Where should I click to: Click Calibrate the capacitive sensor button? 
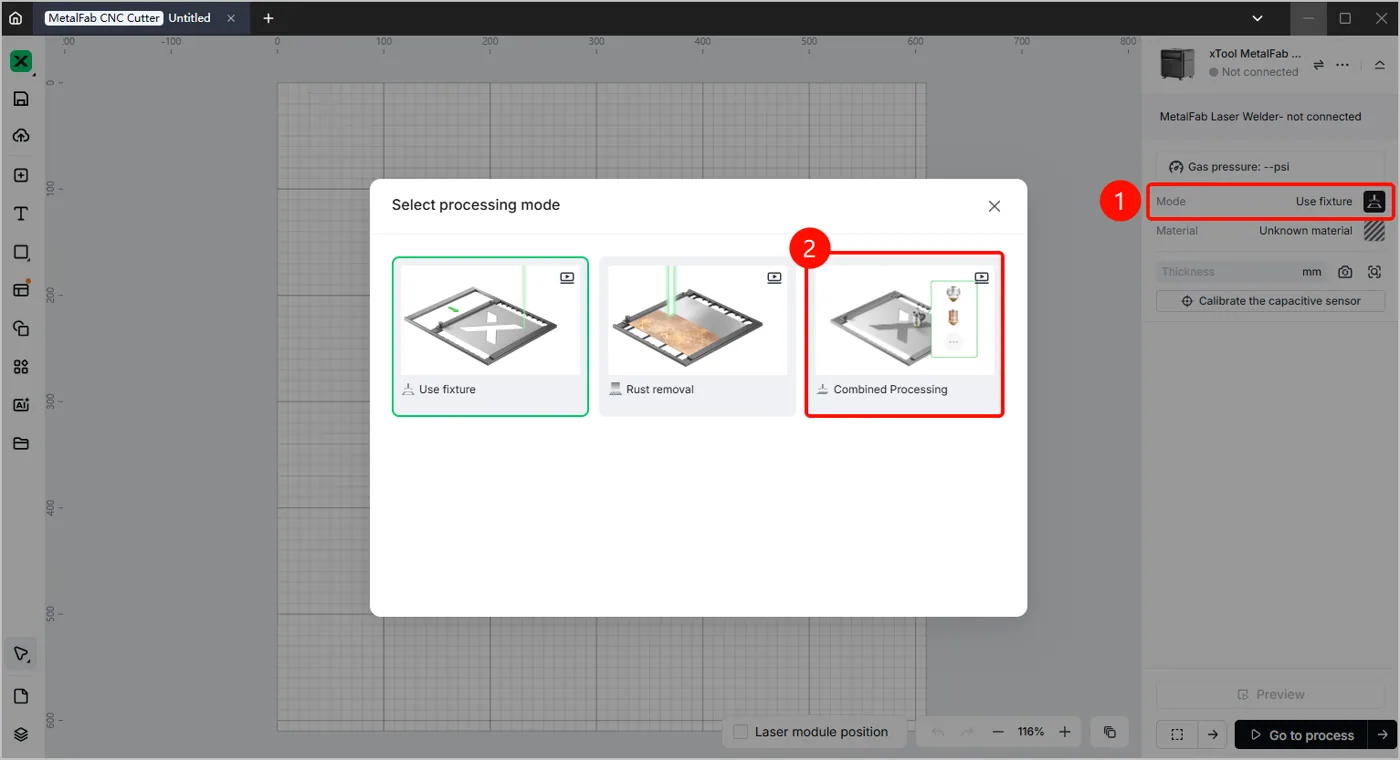click(1270, 301)
